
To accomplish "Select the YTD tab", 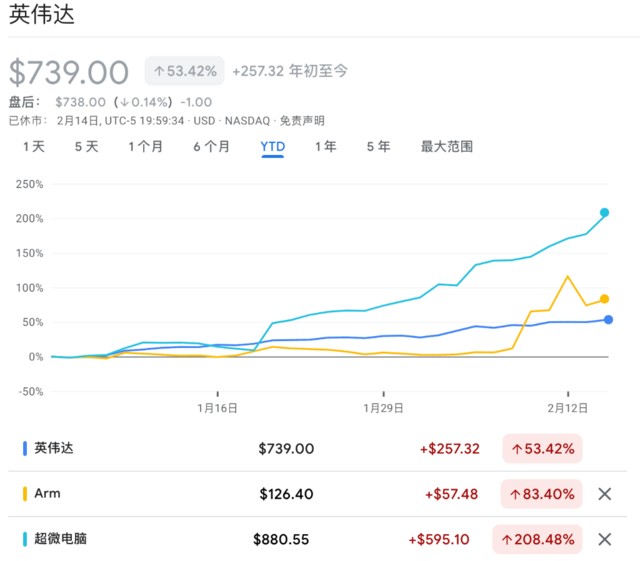I will click(x=273, y=146).
